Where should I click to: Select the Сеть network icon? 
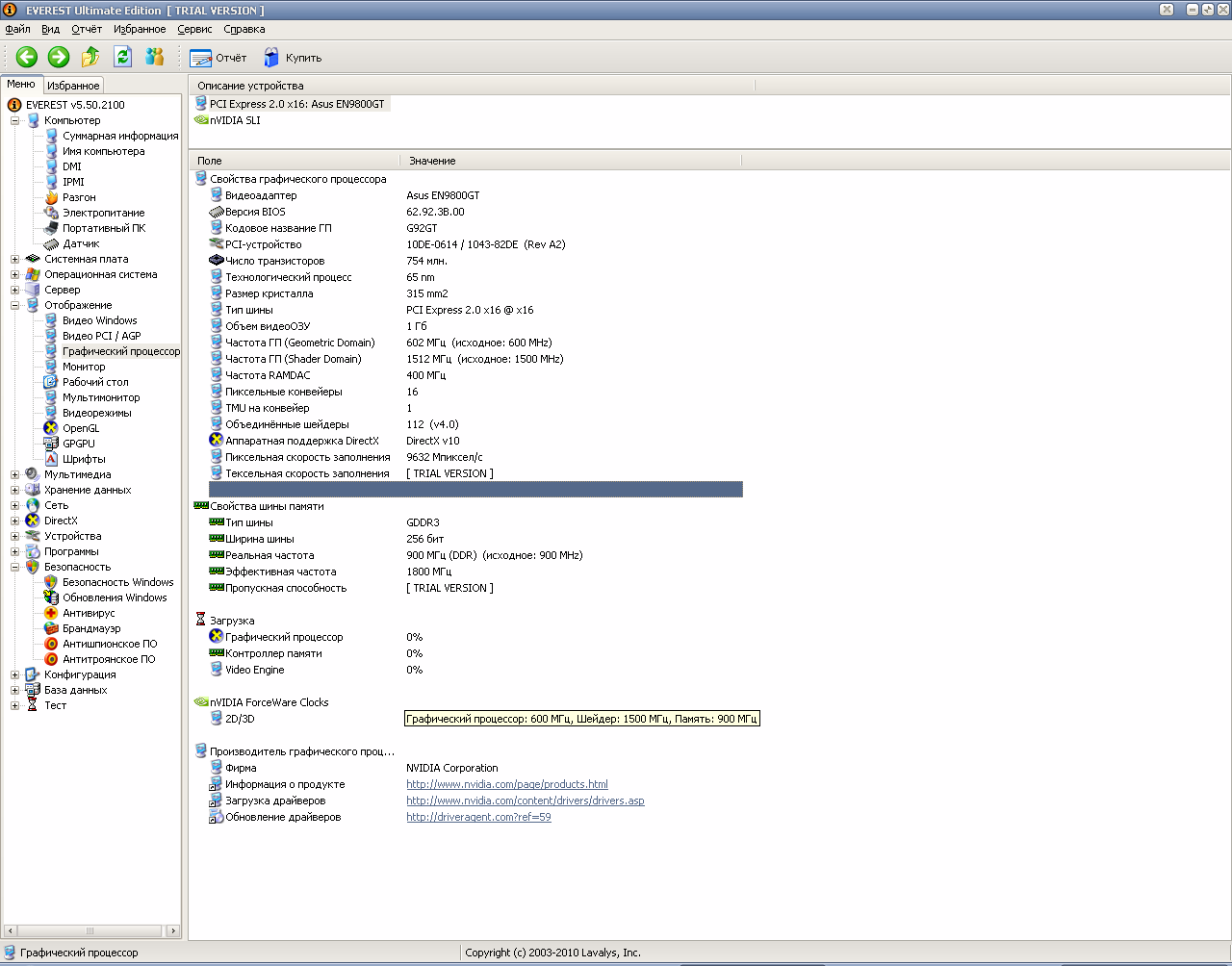click(x=34, y=505)
